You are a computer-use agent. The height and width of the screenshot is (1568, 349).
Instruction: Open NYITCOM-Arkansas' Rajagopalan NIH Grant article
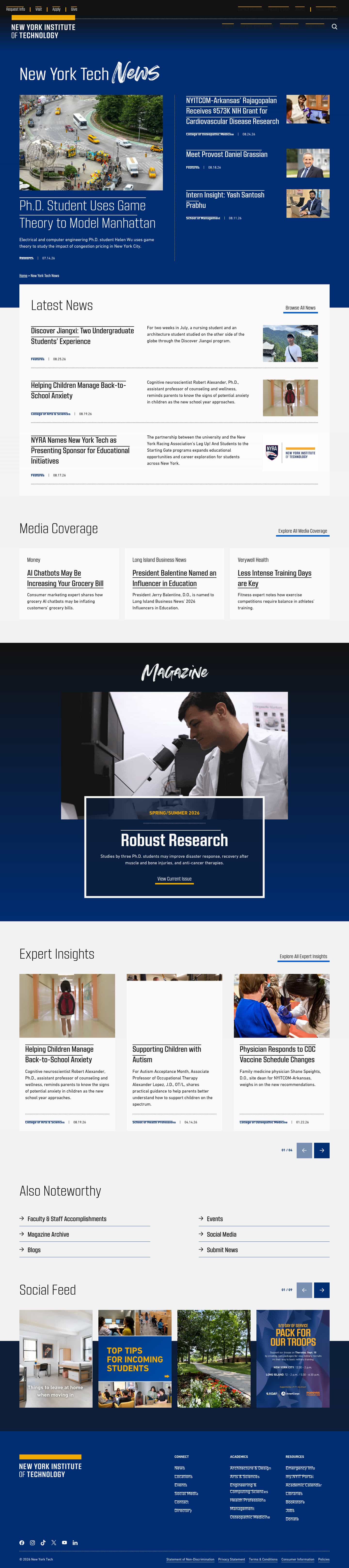point(232,111)
